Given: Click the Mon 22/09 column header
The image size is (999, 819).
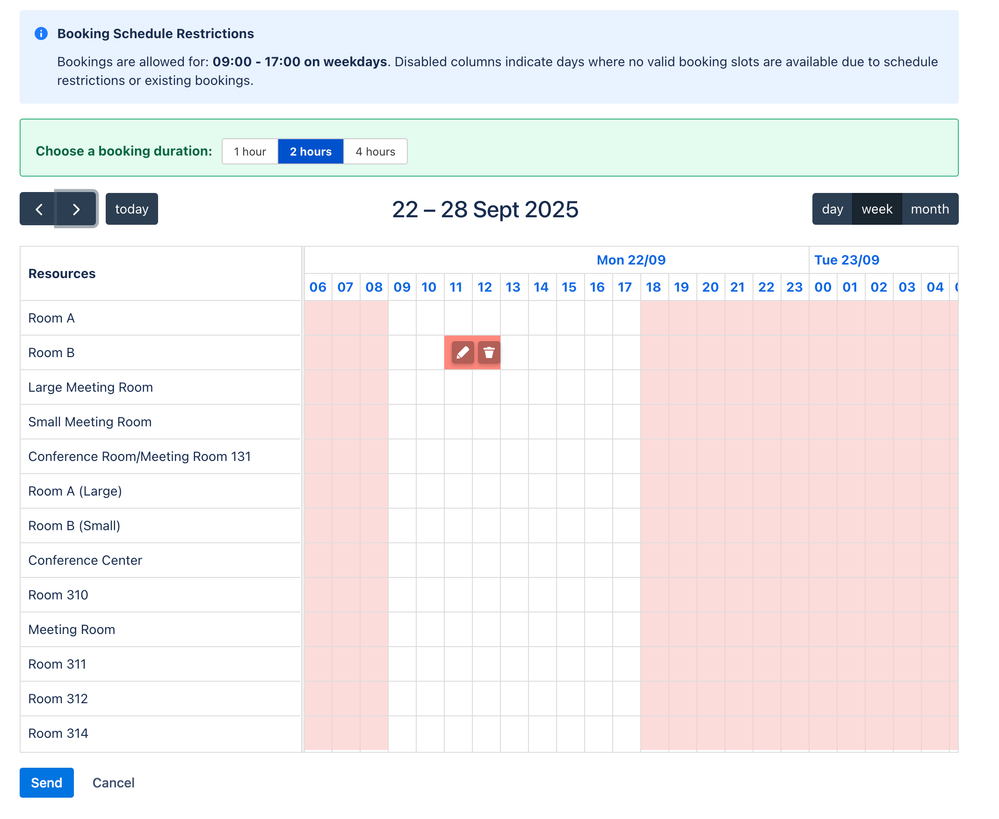Looking at the screenshot, I should pos(630,260).
